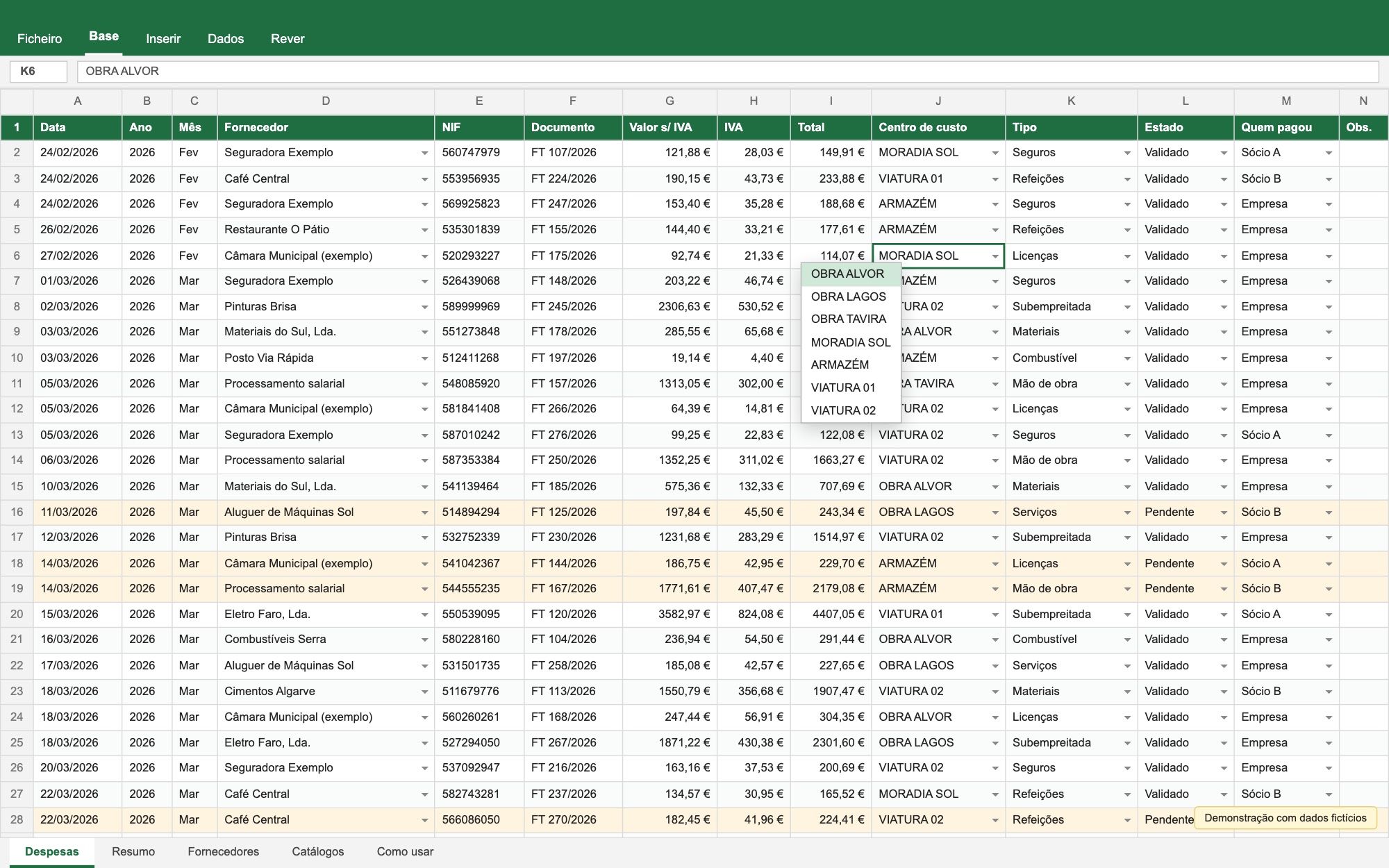Select the total cell 4407,05 €
The height and width of the screenshot is (868, 1389).
[831, 615]
